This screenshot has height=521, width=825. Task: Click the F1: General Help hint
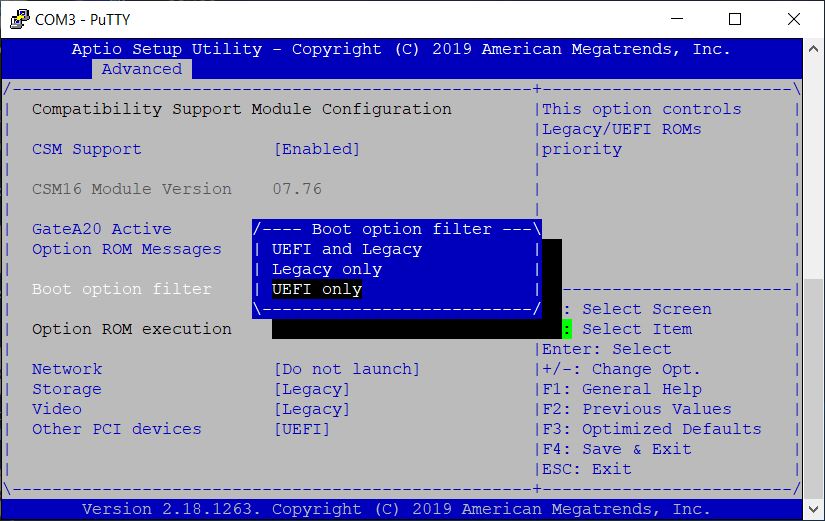[622, 389]
